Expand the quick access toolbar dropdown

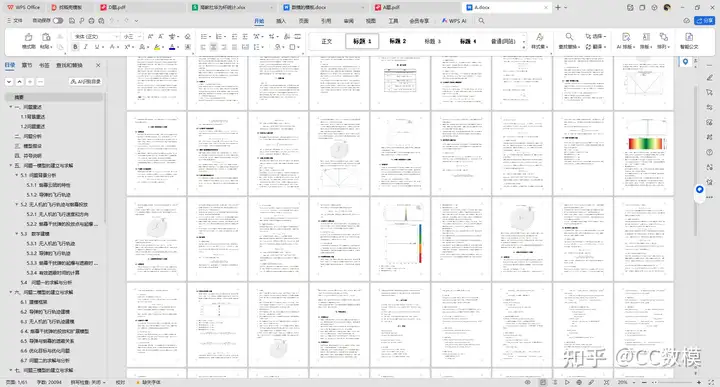point(136,21)
